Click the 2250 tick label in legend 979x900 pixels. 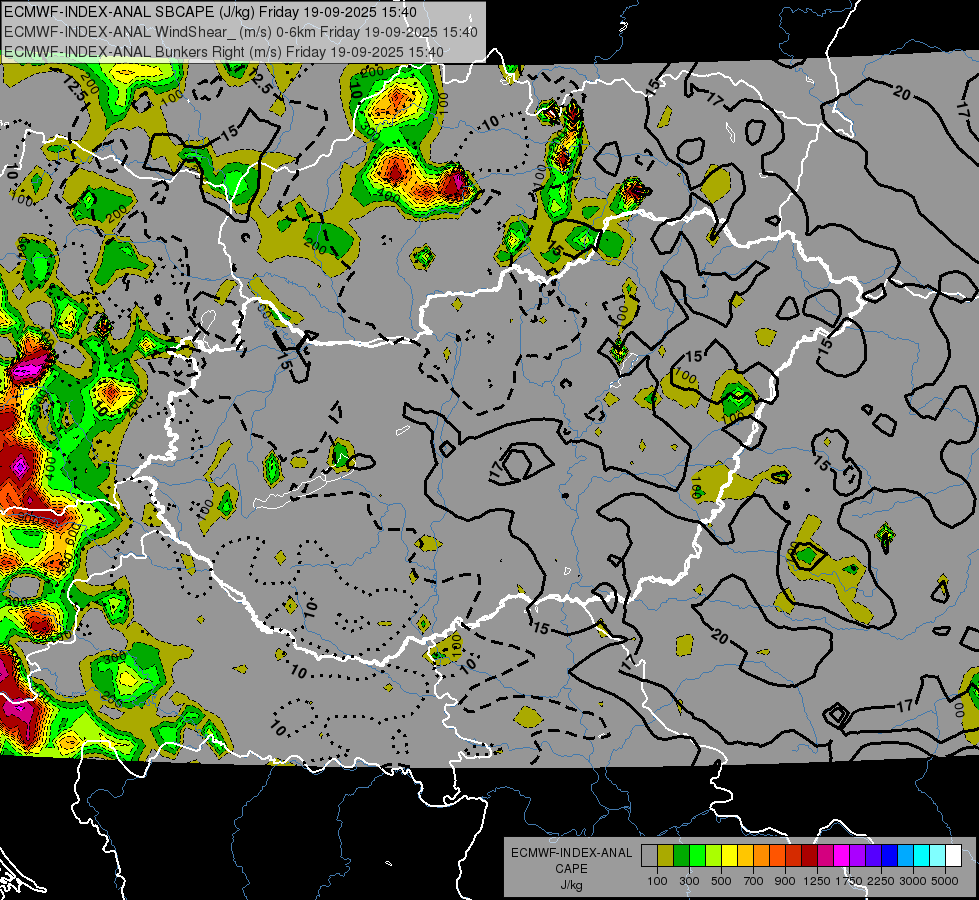pyautogui.click(x=882, y=881)
